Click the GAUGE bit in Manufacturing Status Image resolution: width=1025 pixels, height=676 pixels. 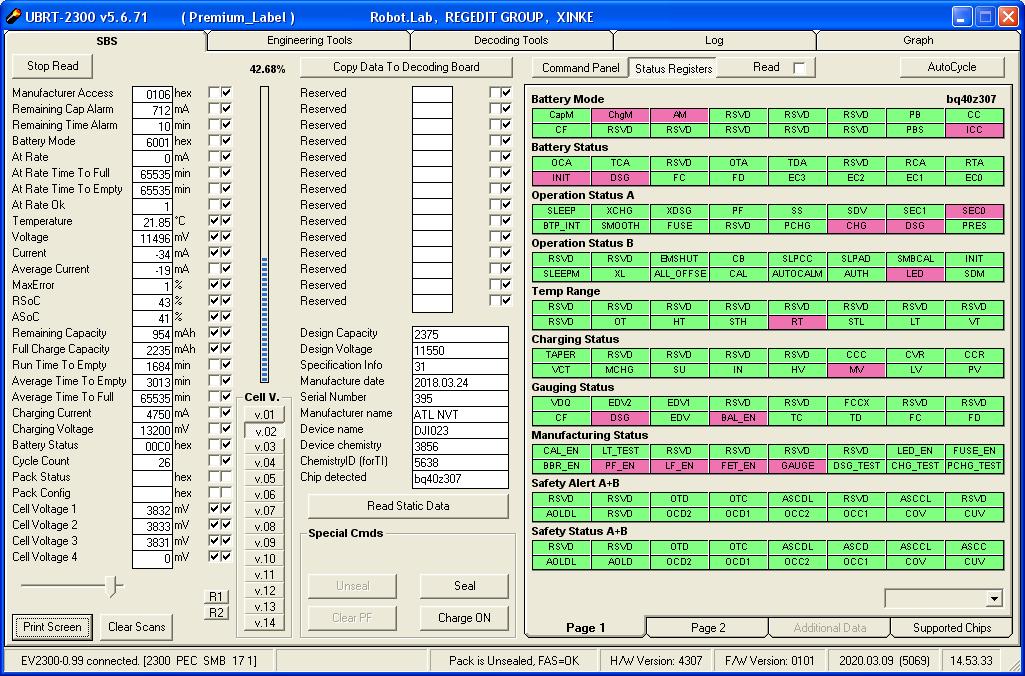(x=797, y=466)
